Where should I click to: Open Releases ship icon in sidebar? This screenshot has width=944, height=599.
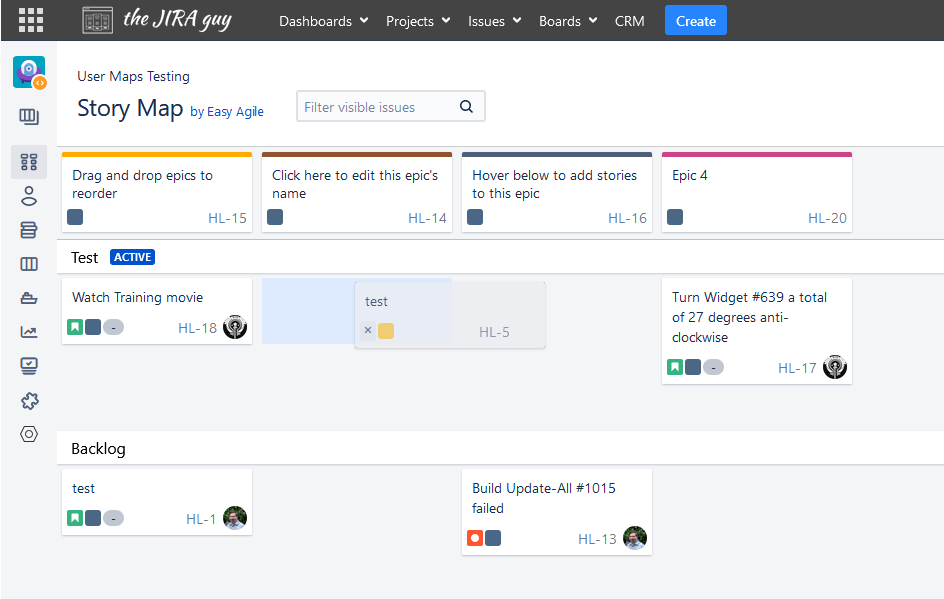click(29, 298)
